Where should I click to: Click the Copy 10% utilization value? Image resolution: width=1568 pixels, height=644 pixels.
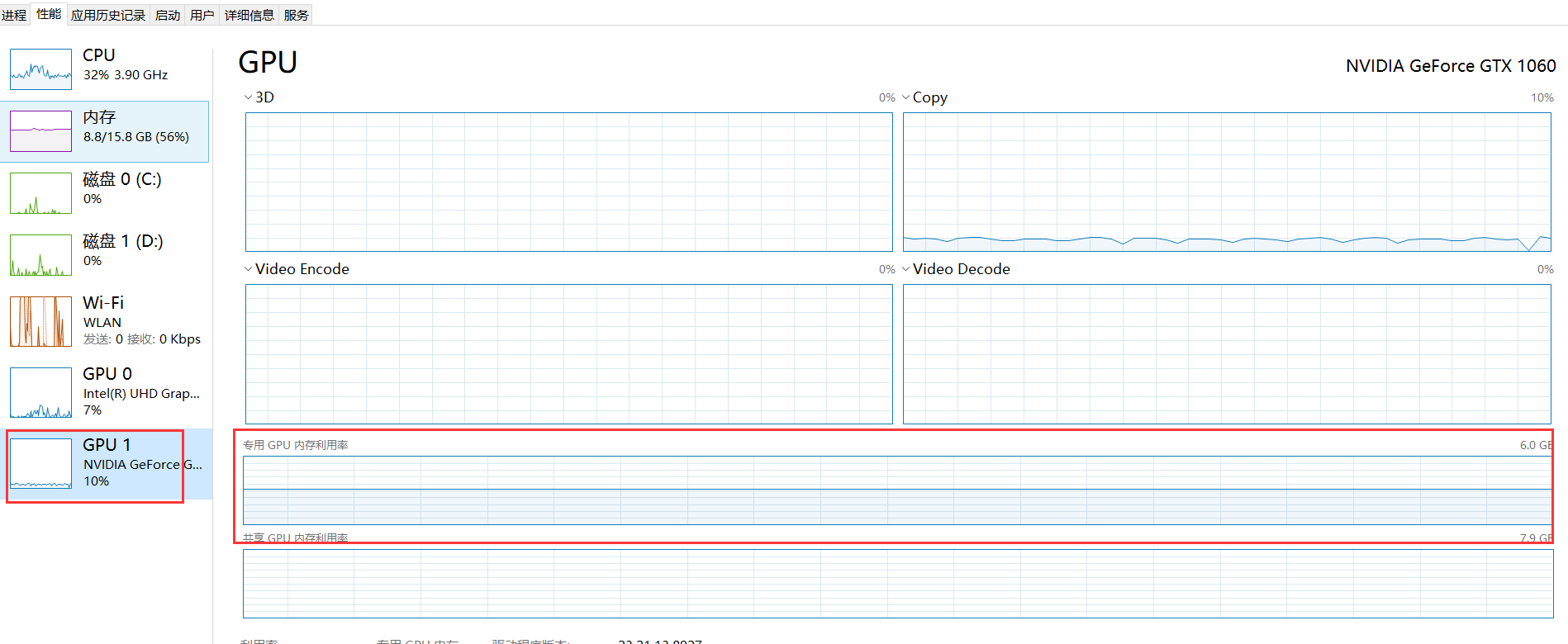pyautogui.click(x=1542, y=97)
